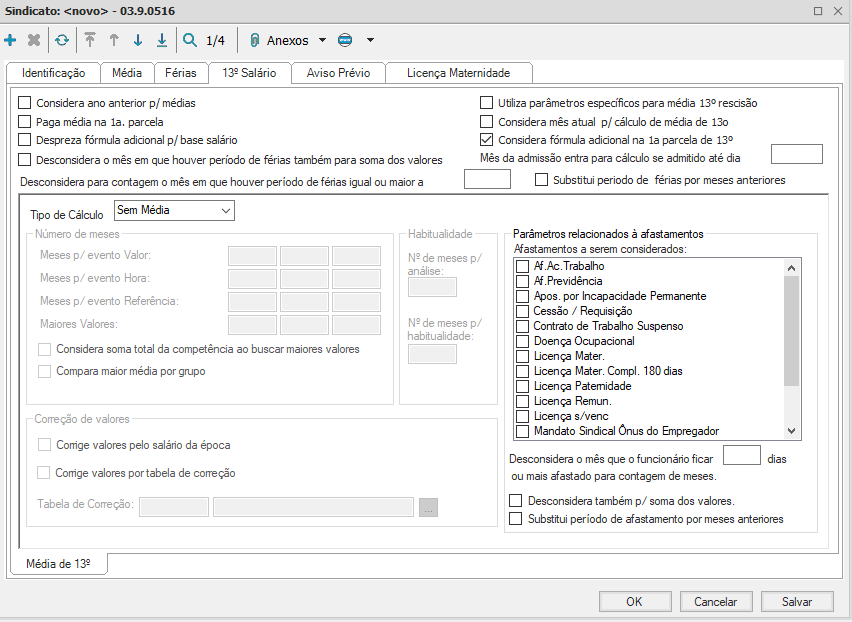Click the blue plus add record icon

pos(11,41)
